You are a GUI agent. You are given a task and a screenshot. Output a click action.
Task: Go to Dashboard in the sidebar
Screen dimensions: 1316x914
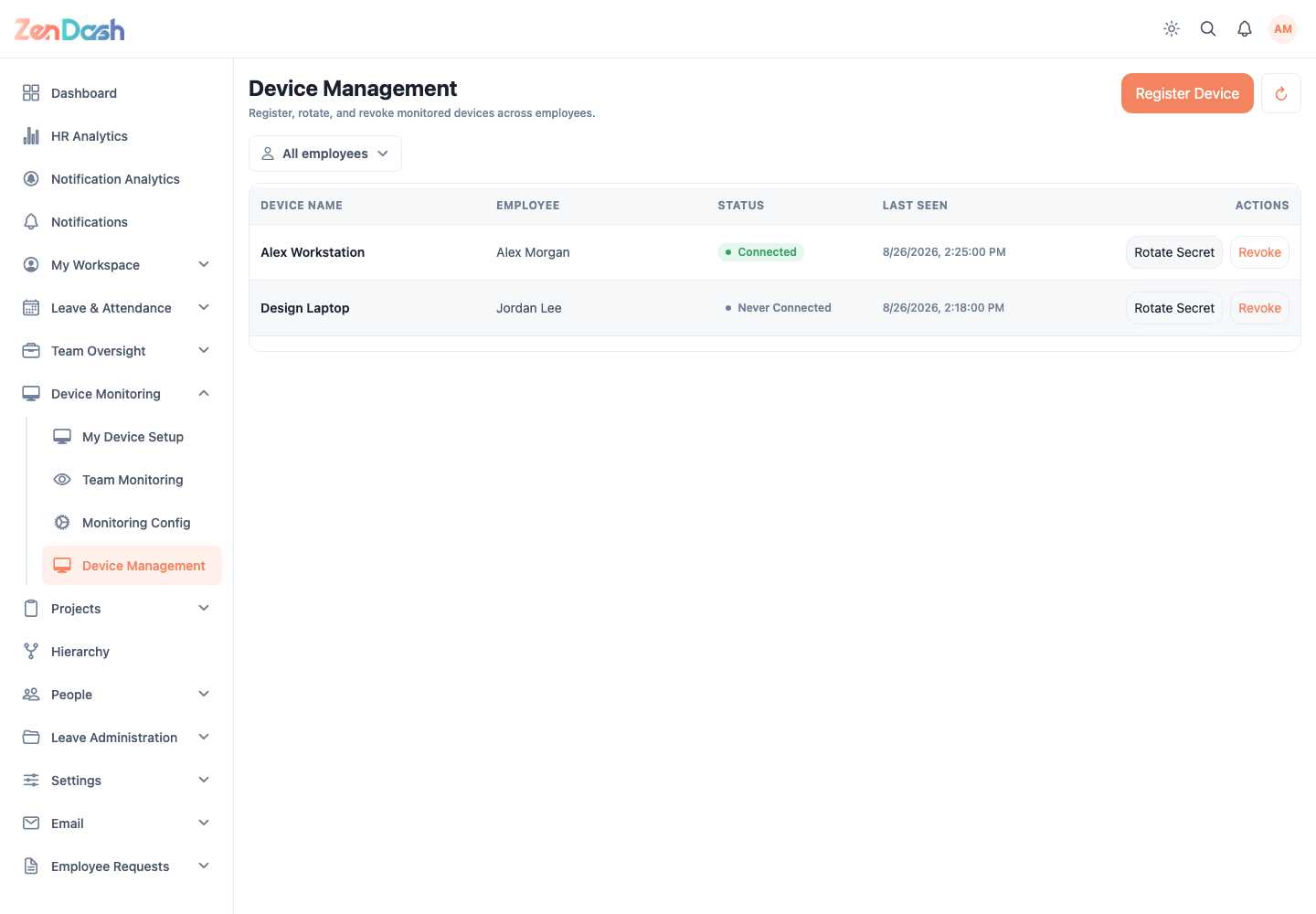[x=117, y=92]
